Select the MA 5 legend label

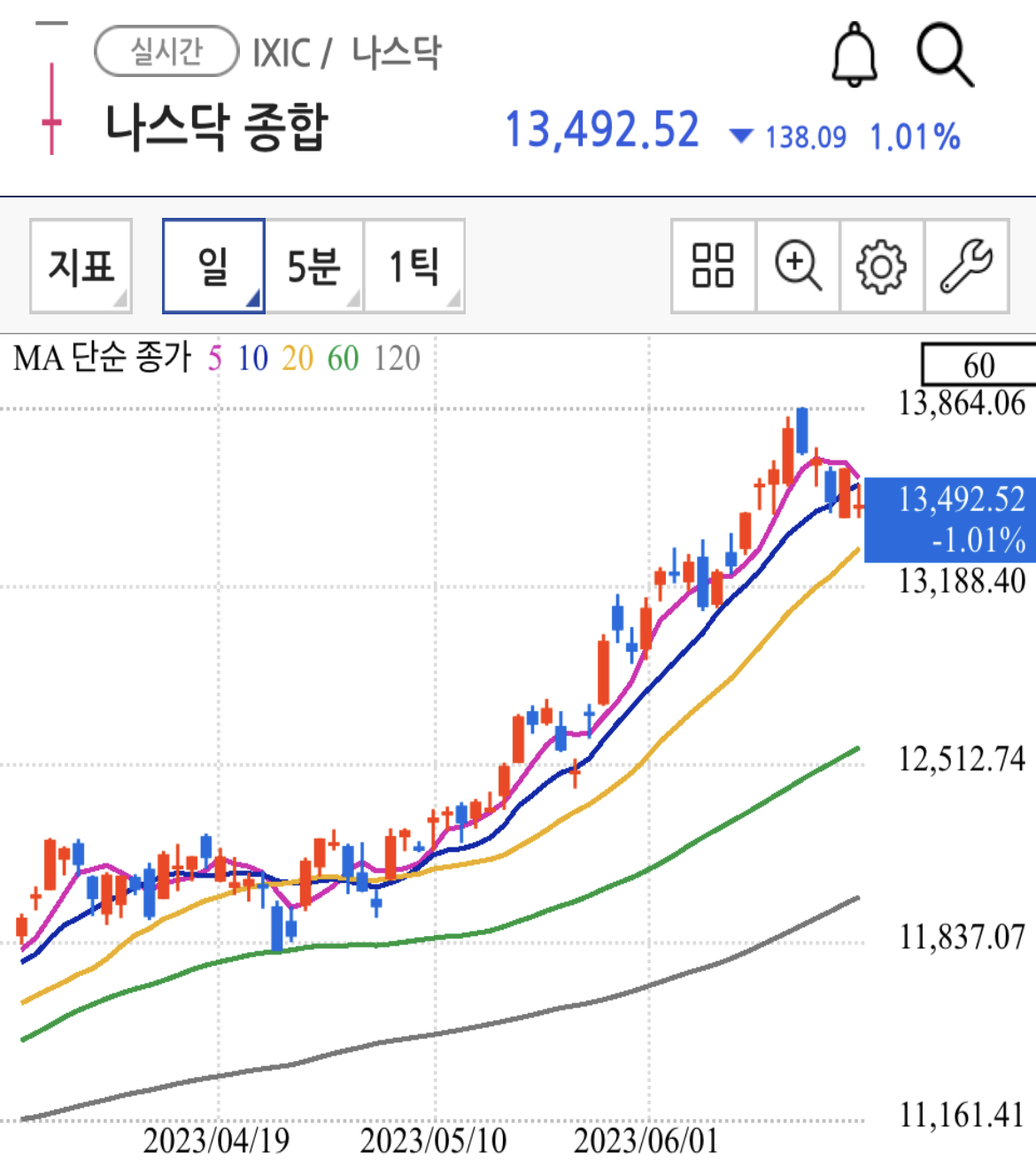tap(214, 359)
